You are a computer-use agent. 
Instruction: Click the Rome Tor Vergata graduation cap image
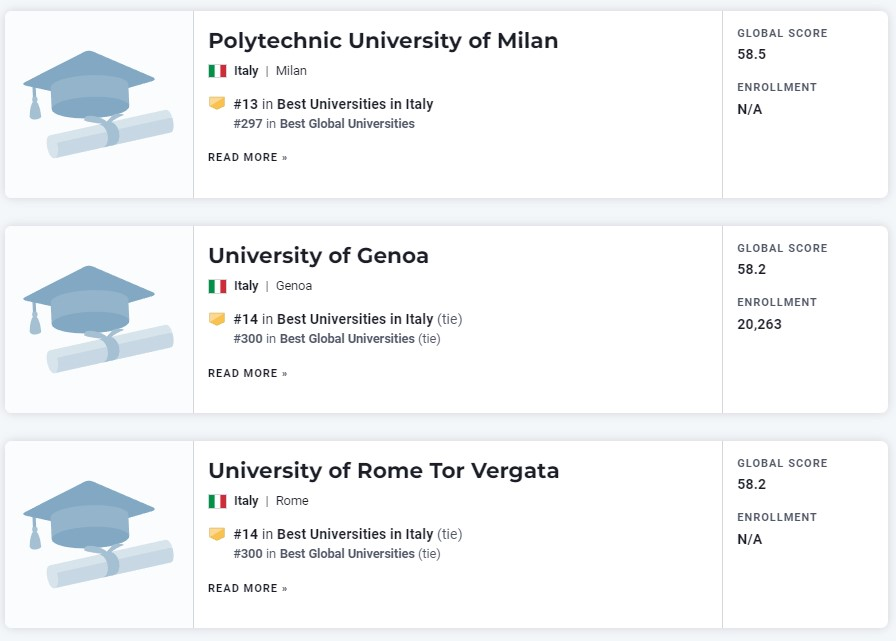click(x=98, y=534)
